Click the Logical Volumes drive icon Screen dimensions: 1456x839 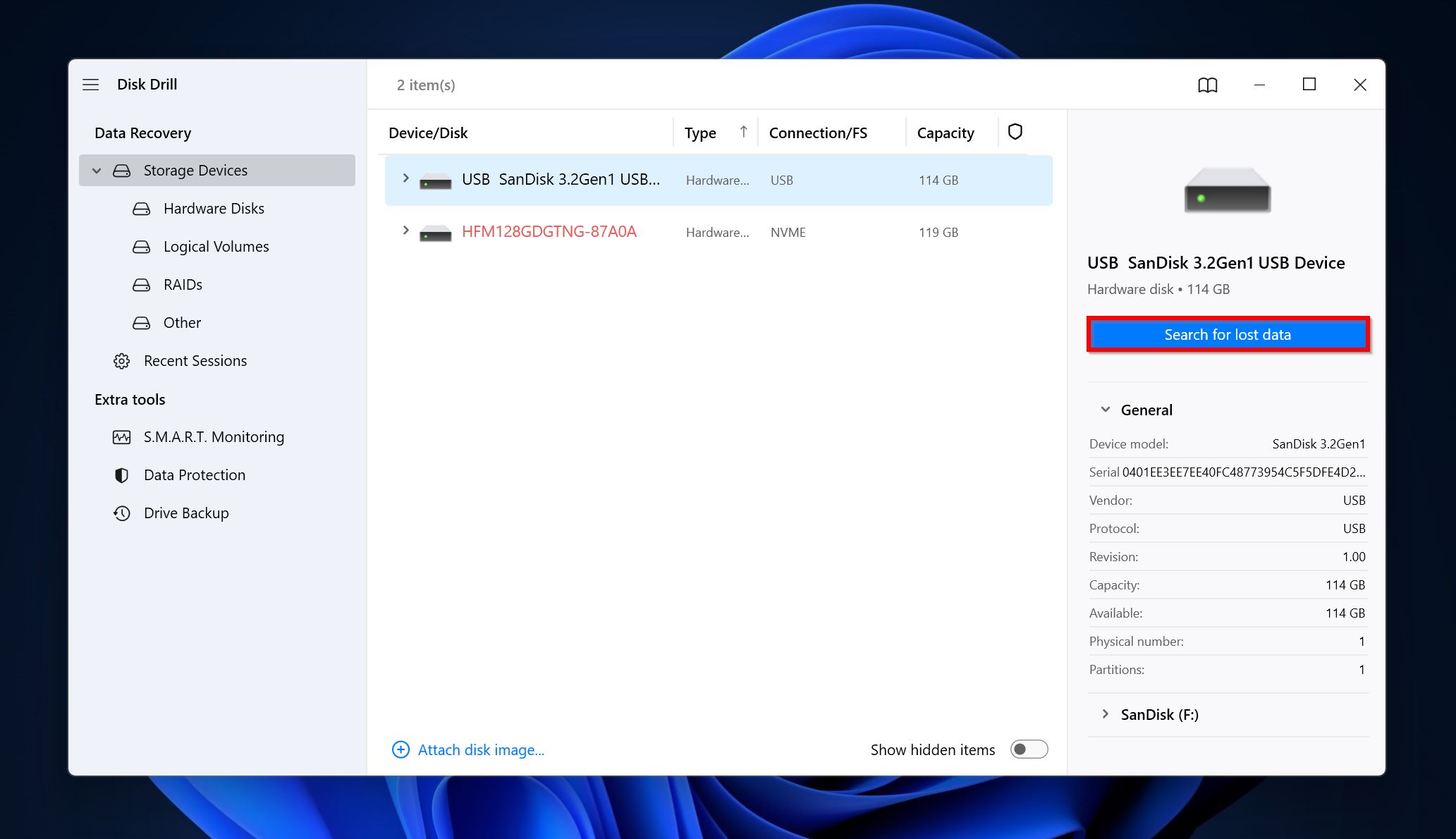click(x=142, y=247)
